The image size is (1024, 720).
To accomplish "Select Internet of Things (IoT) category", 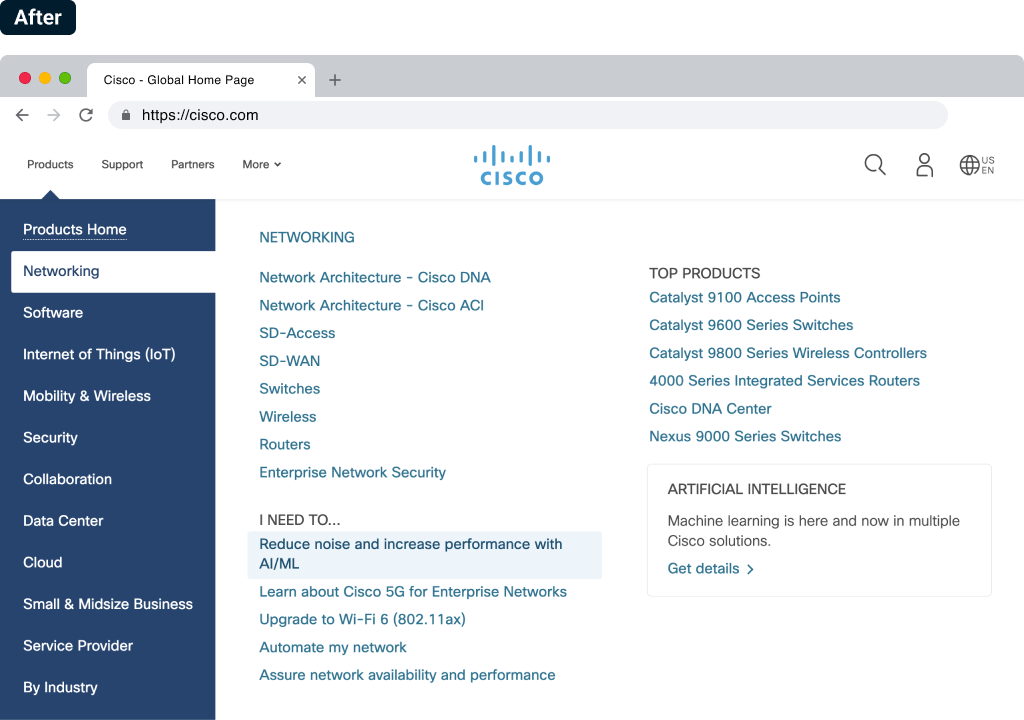I will coord(99,355).
